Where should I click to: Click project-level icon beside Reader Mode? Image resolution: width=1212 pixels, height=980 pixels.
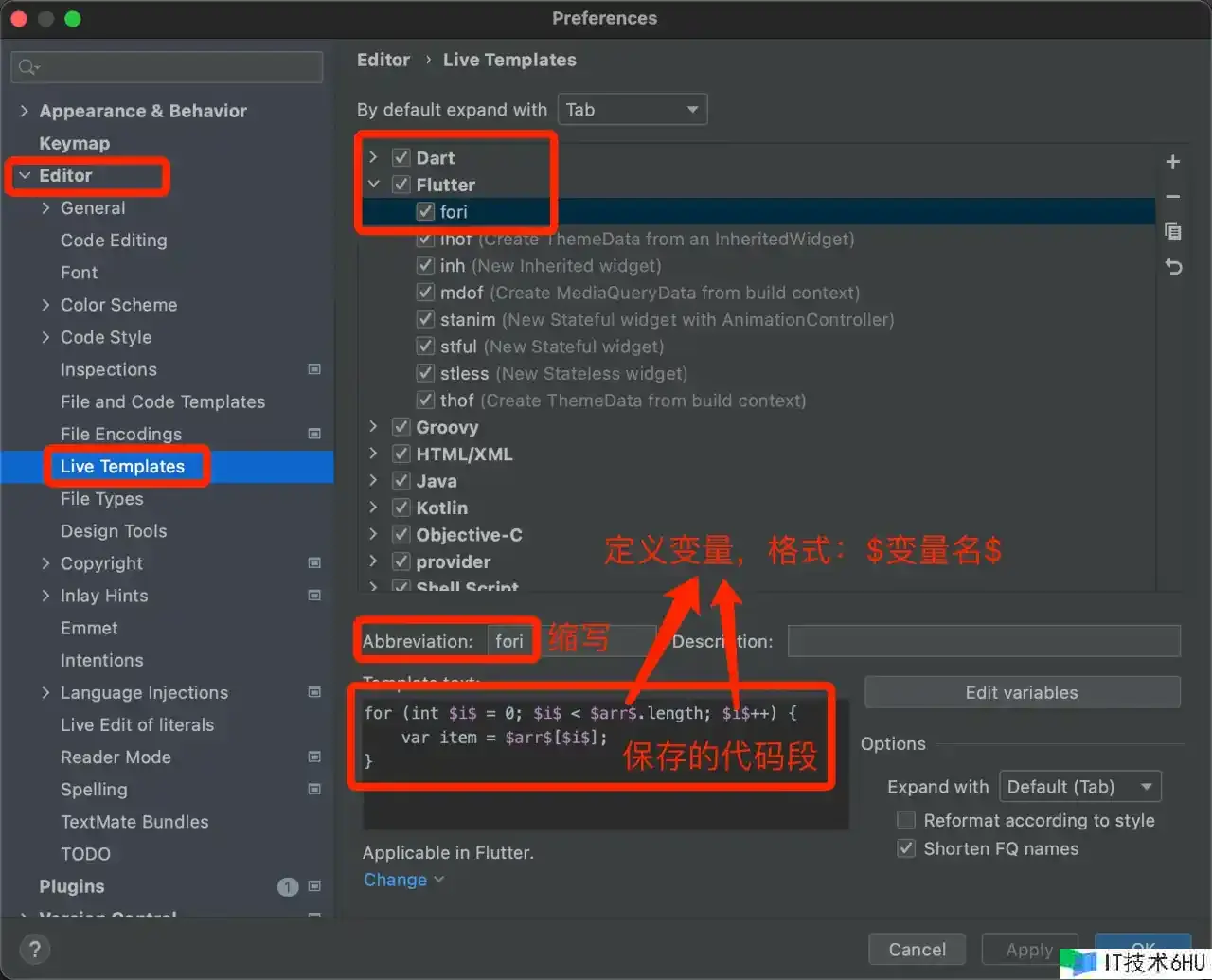pyautogui.click(x=314, y=757)
